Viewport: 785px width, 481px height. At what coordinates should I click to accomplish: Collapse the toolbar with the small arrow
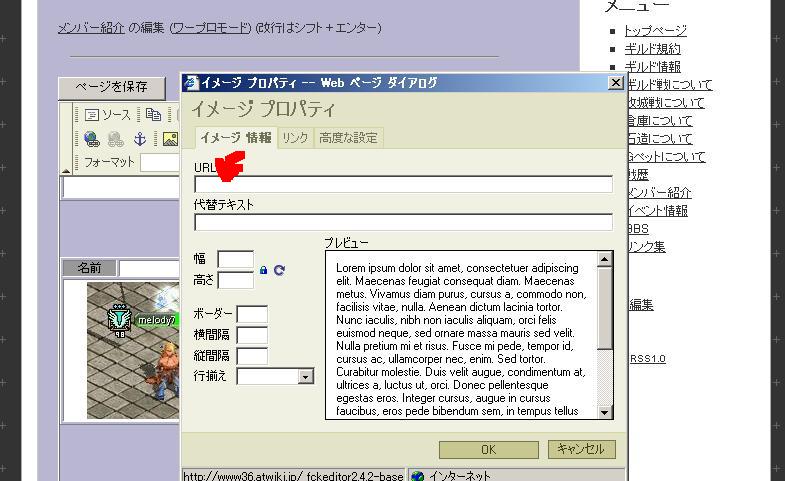66,171
